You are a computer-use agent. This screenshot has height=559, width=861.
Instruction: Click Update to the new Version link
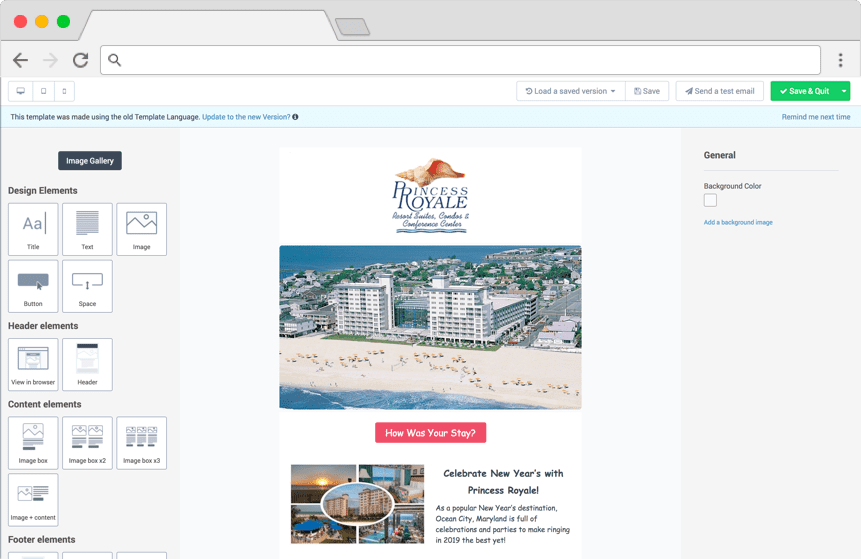(246, 117)
